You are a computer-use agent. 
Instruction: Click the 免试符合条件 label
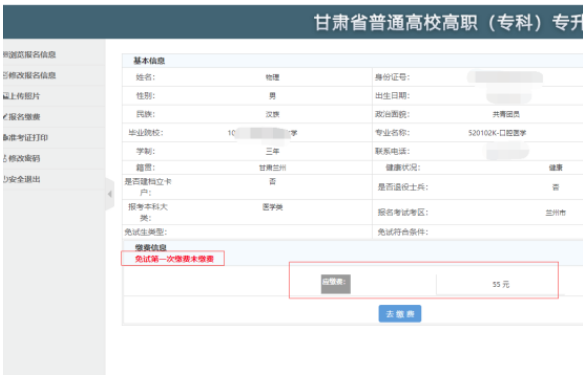403,232
